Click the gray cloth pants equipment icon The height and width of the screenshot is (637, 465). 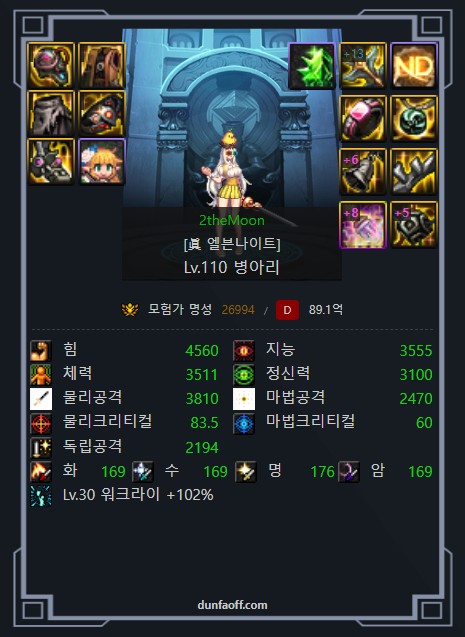(x=51, y=113)
